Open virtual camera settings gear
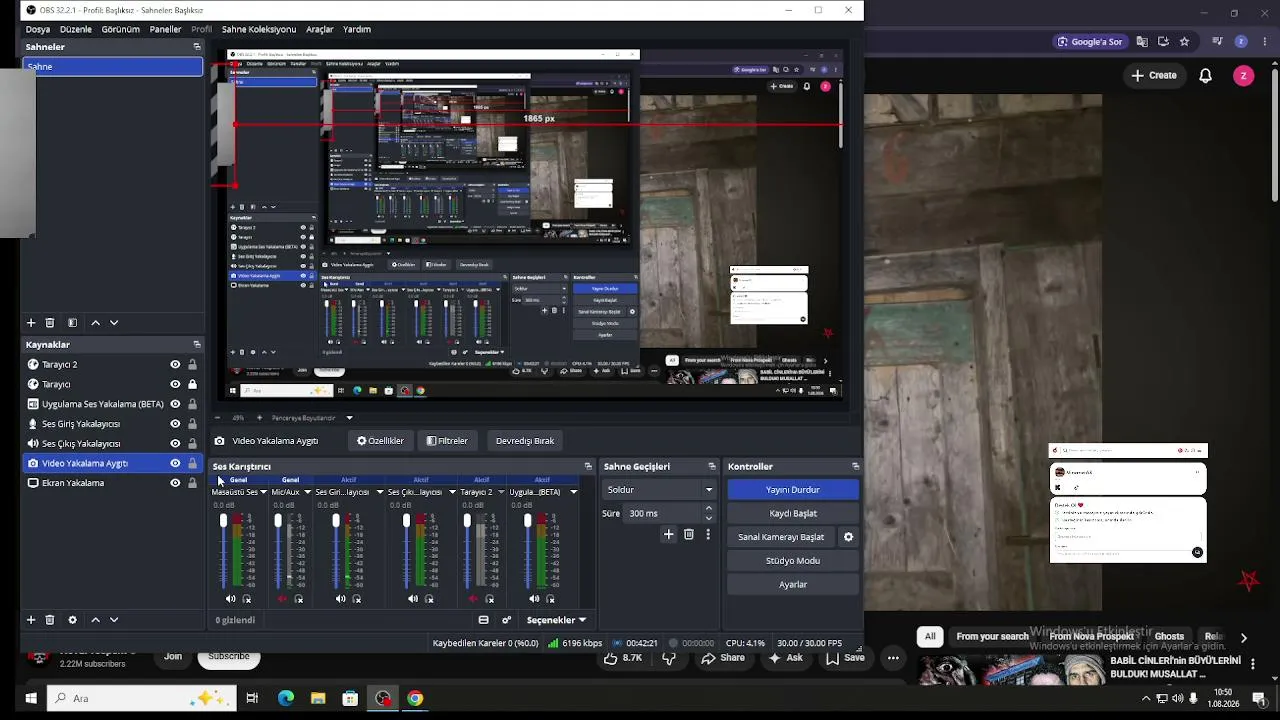This screenshot has height=720, width=1280. (848, 537)
